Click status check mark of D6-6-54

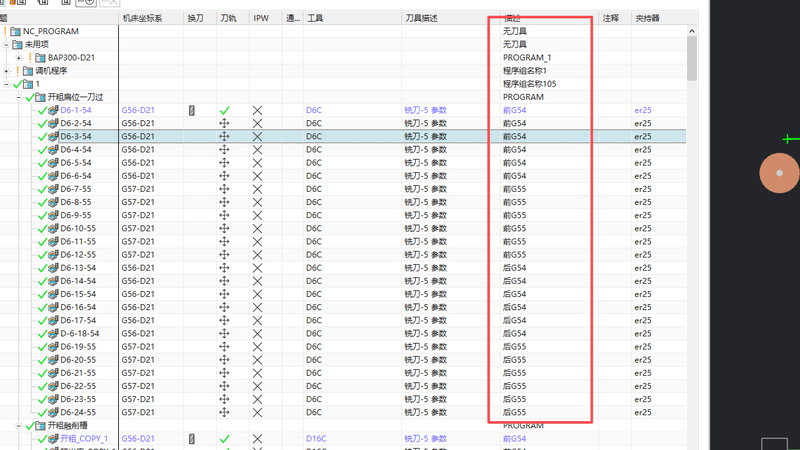click(43, 176)
